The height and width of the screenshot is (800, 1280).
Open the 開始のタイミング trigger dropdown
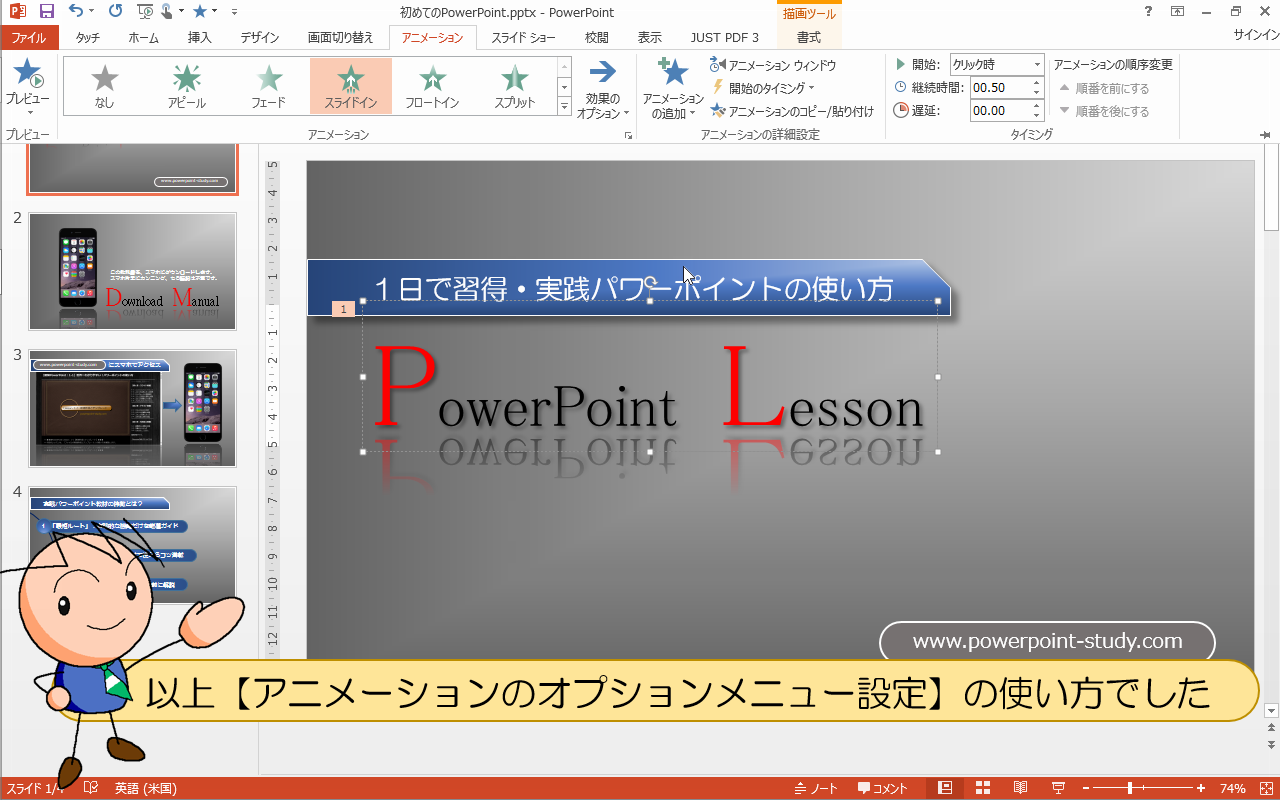pyautogui.click(x=763, y=88)
